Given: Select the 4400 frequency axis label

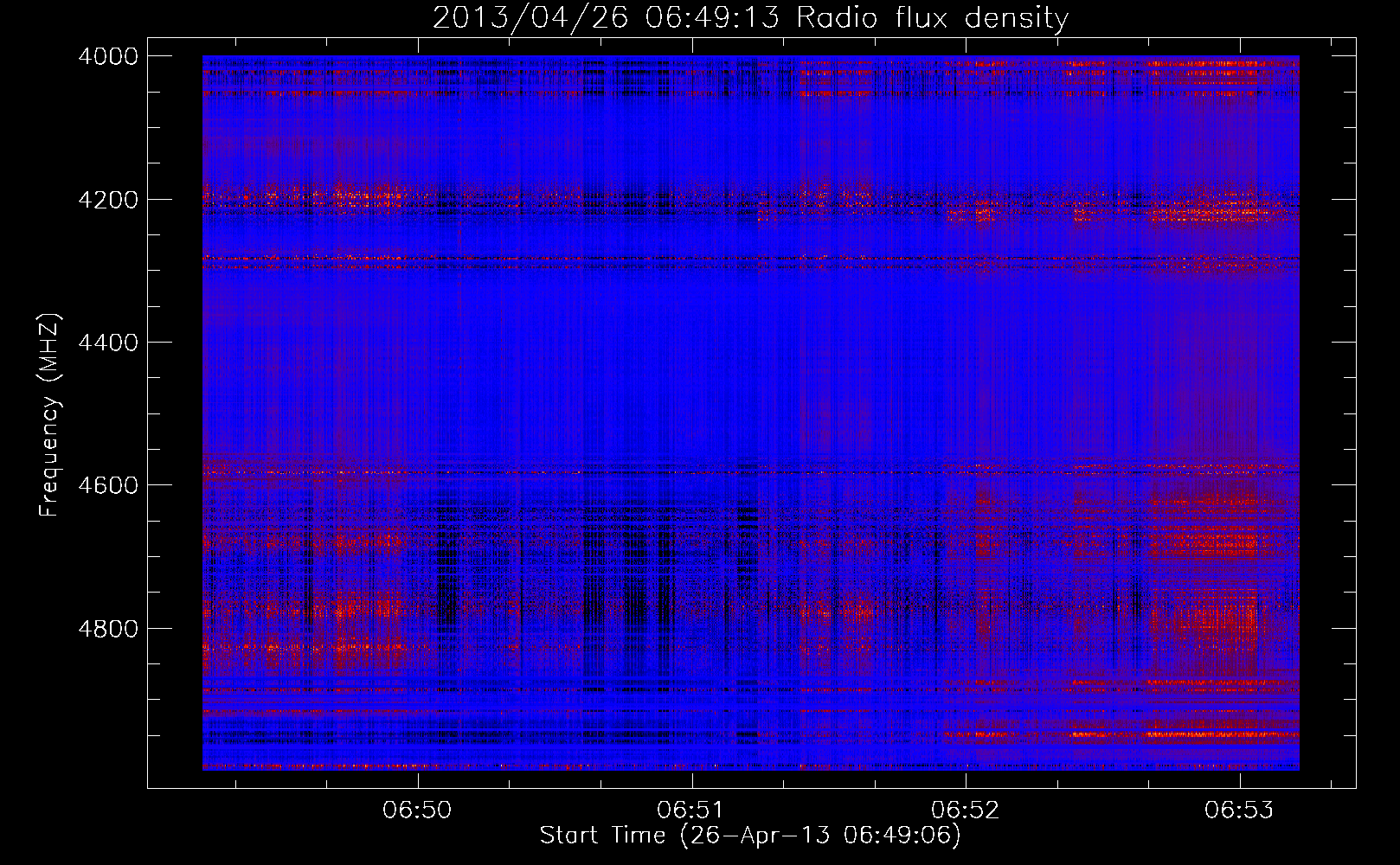Looking at the screenshot, I should pos(108,343).
